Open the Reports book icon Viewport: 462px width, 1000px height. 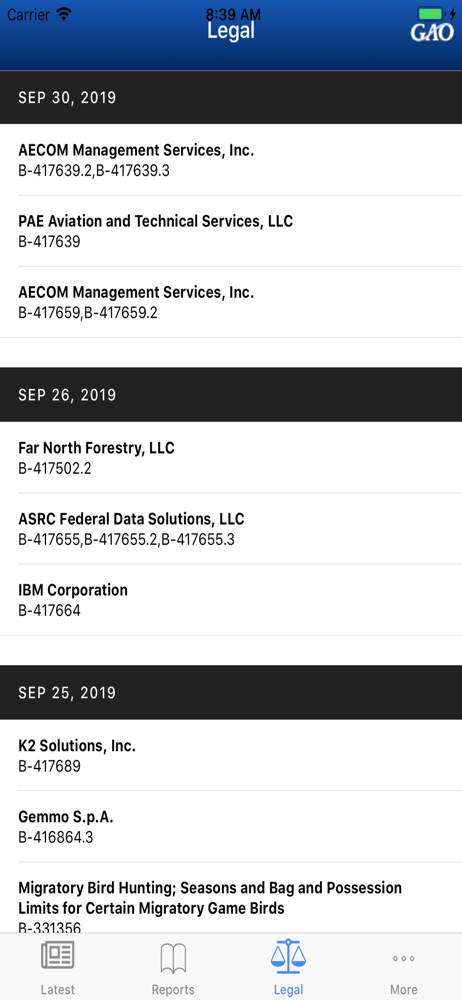tap(173, 958)
